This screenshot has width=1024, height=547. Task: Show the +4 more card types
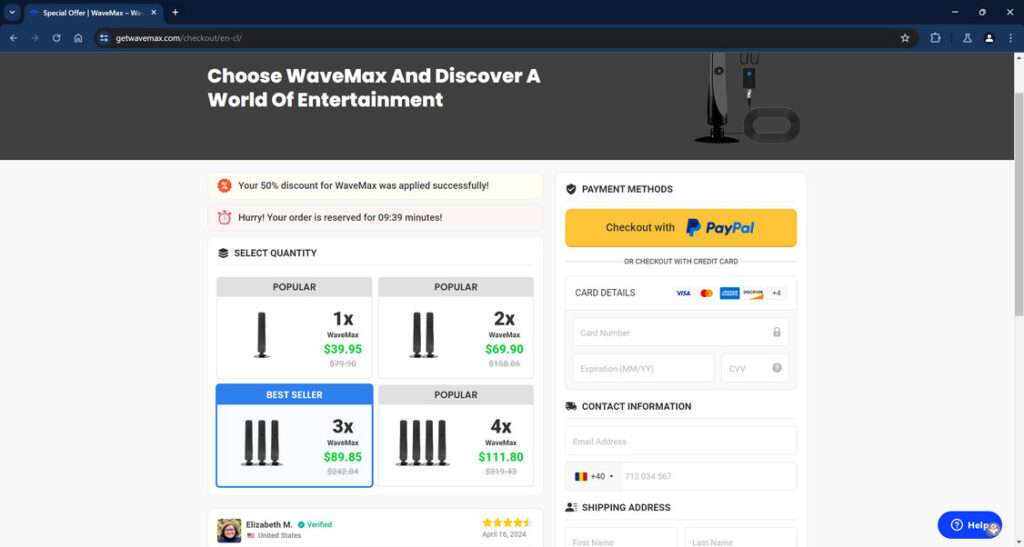(776, 293)
